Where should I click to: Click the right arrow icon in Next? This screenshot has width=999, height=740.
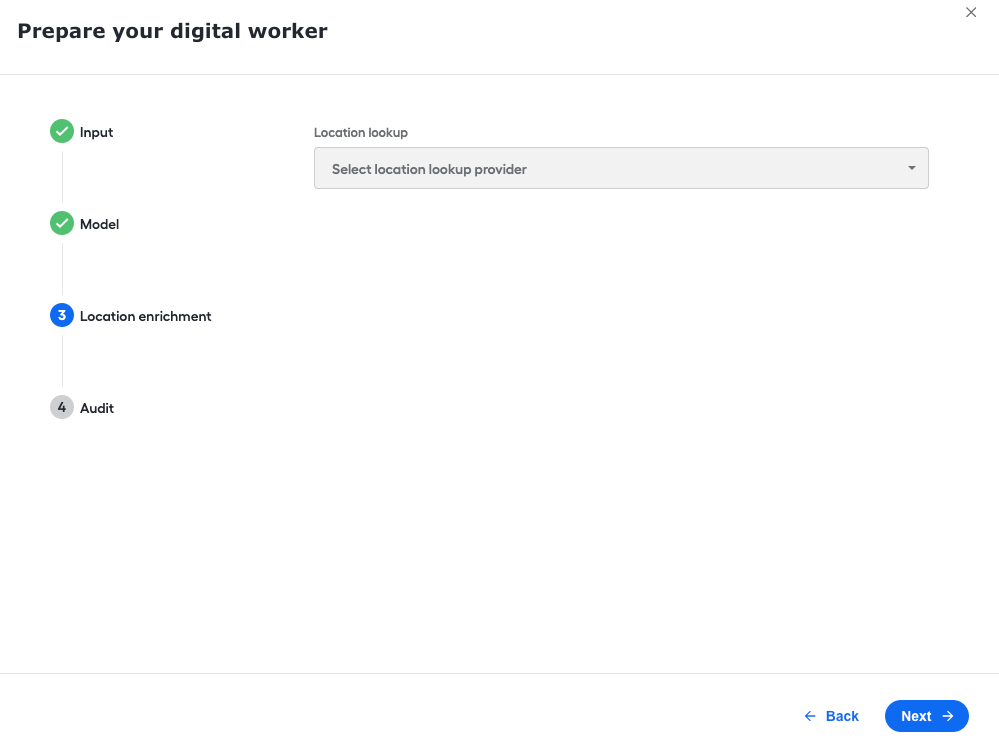pos(948,716)
